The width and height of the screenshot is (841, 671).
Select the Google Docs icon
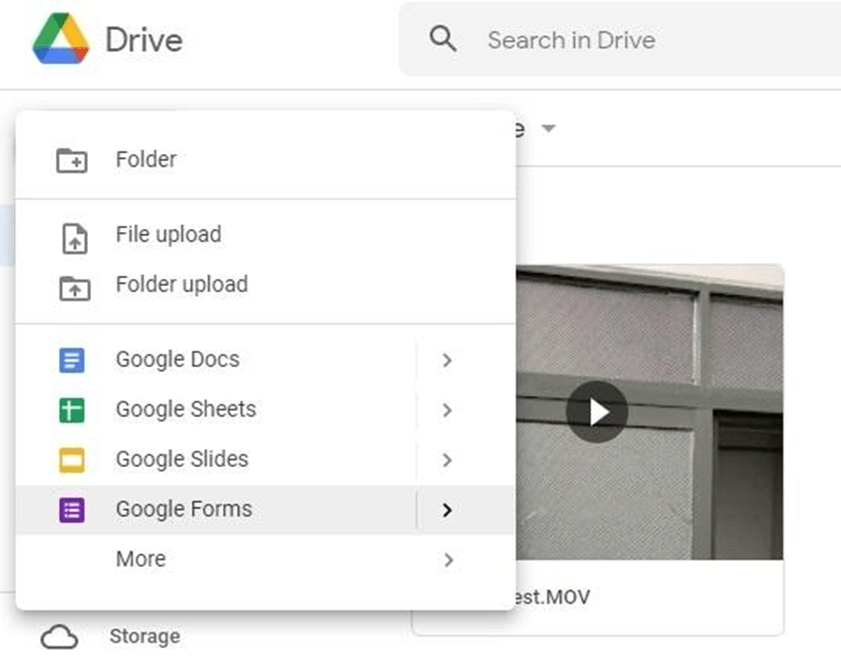tap(72, 359)
